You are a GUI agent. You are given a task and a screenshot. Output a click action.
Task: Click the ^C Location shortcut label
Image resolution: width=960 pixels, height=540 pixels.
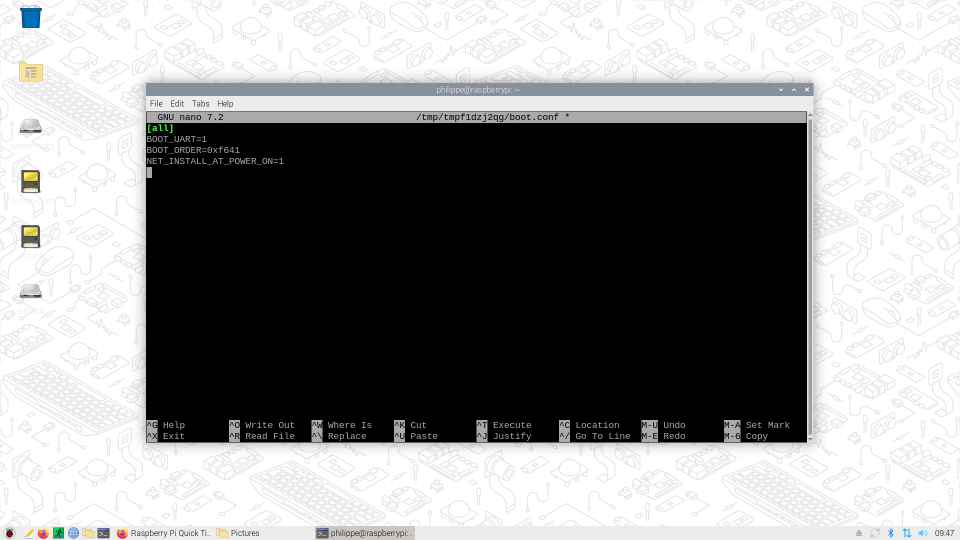[589, 425]
